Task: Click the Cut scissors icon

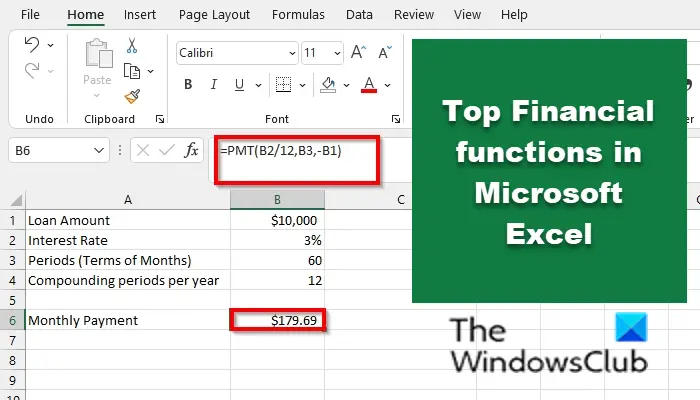Action: (132, 46)
